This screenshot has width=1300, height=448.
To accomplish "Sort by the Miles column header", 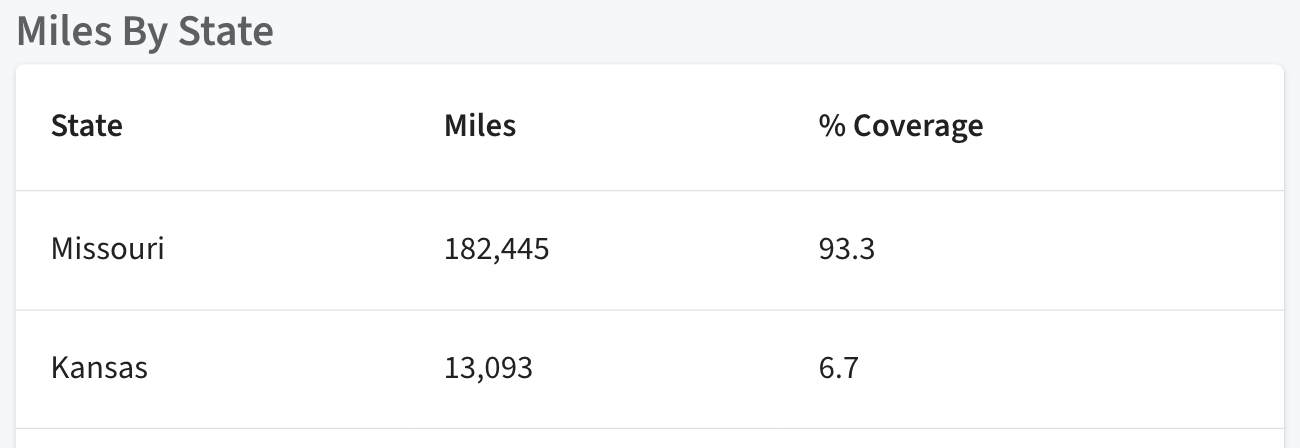I will click(x=480, y=126).
